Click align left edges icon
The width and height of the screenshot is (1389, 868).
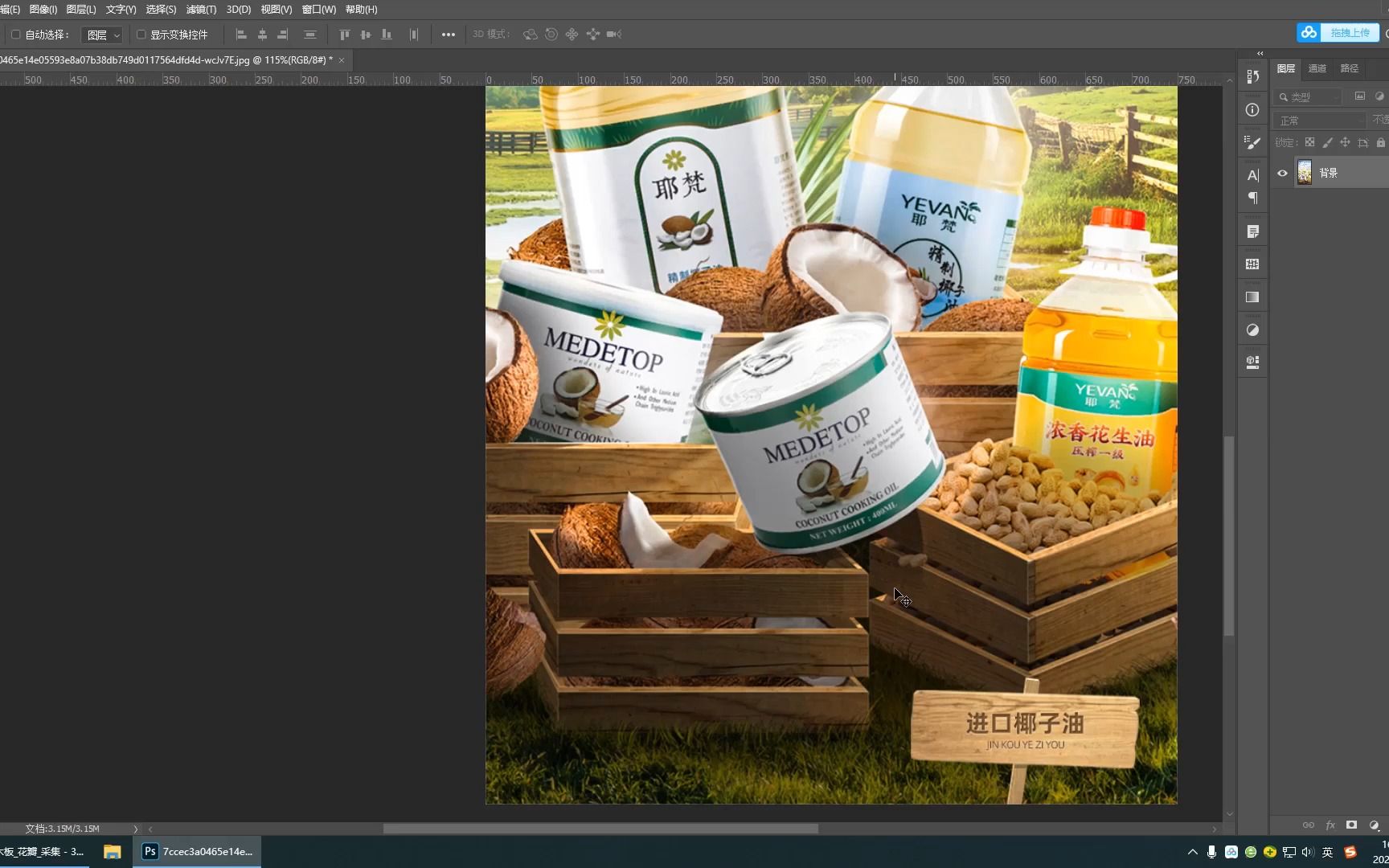241,35
